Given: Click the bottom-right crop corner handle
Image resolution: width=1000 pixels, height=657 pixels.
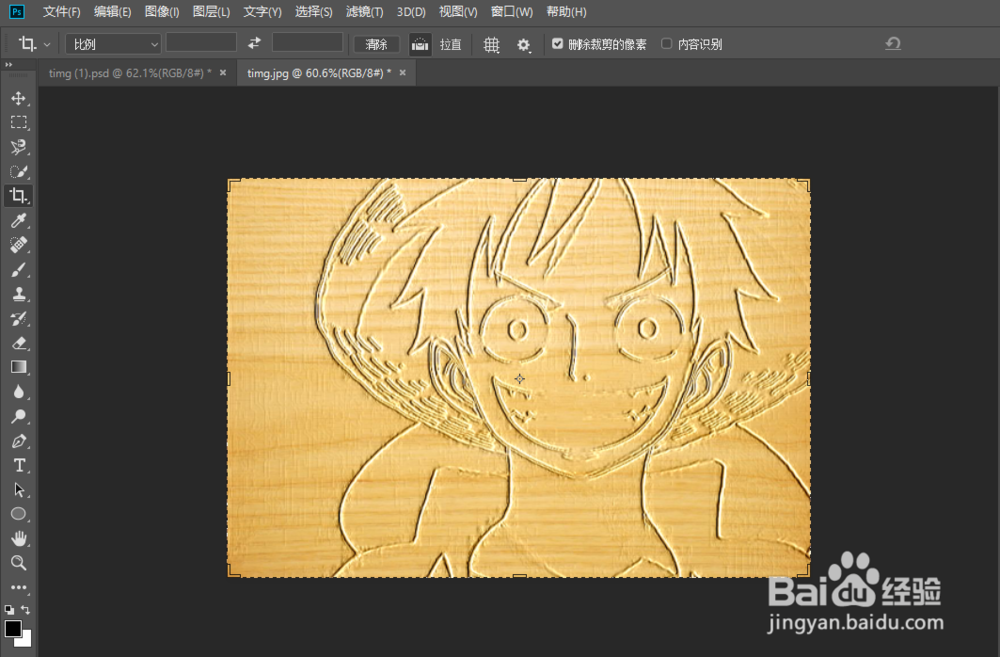Looking at the screenshot, I should (x=805, y=572).
